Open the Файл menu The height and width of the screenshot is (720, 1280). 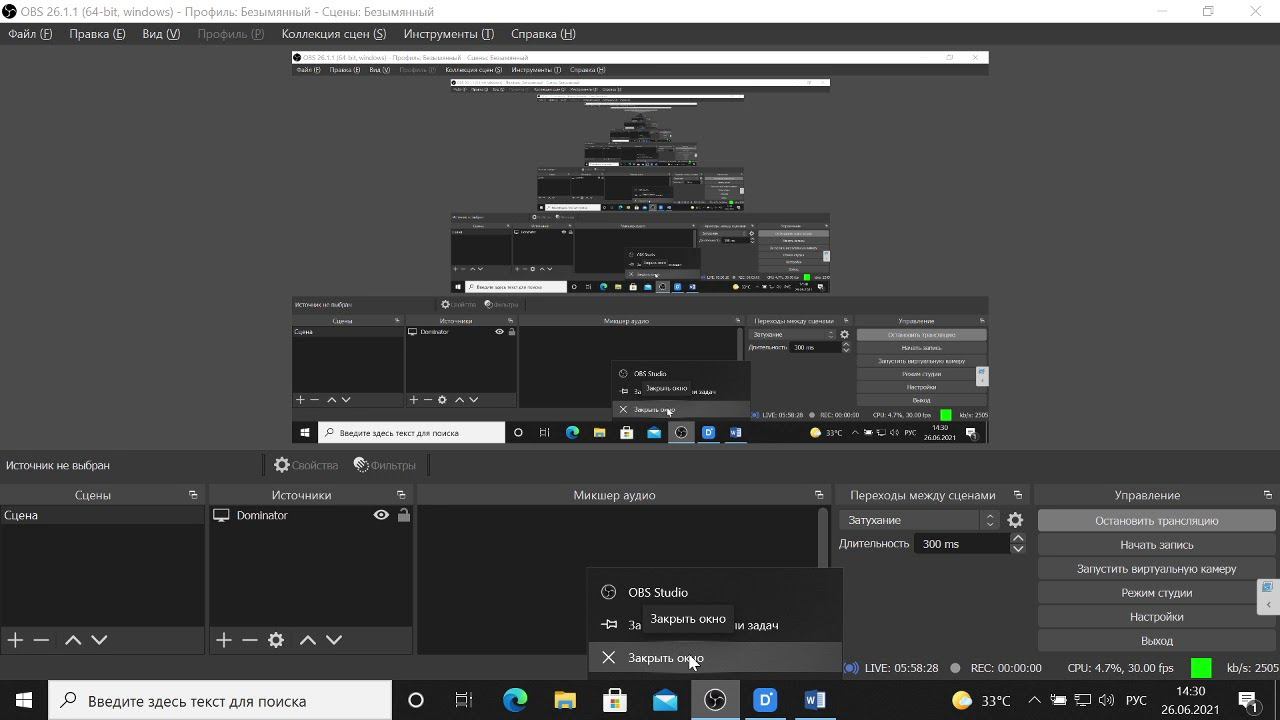(x=30, y=34)
